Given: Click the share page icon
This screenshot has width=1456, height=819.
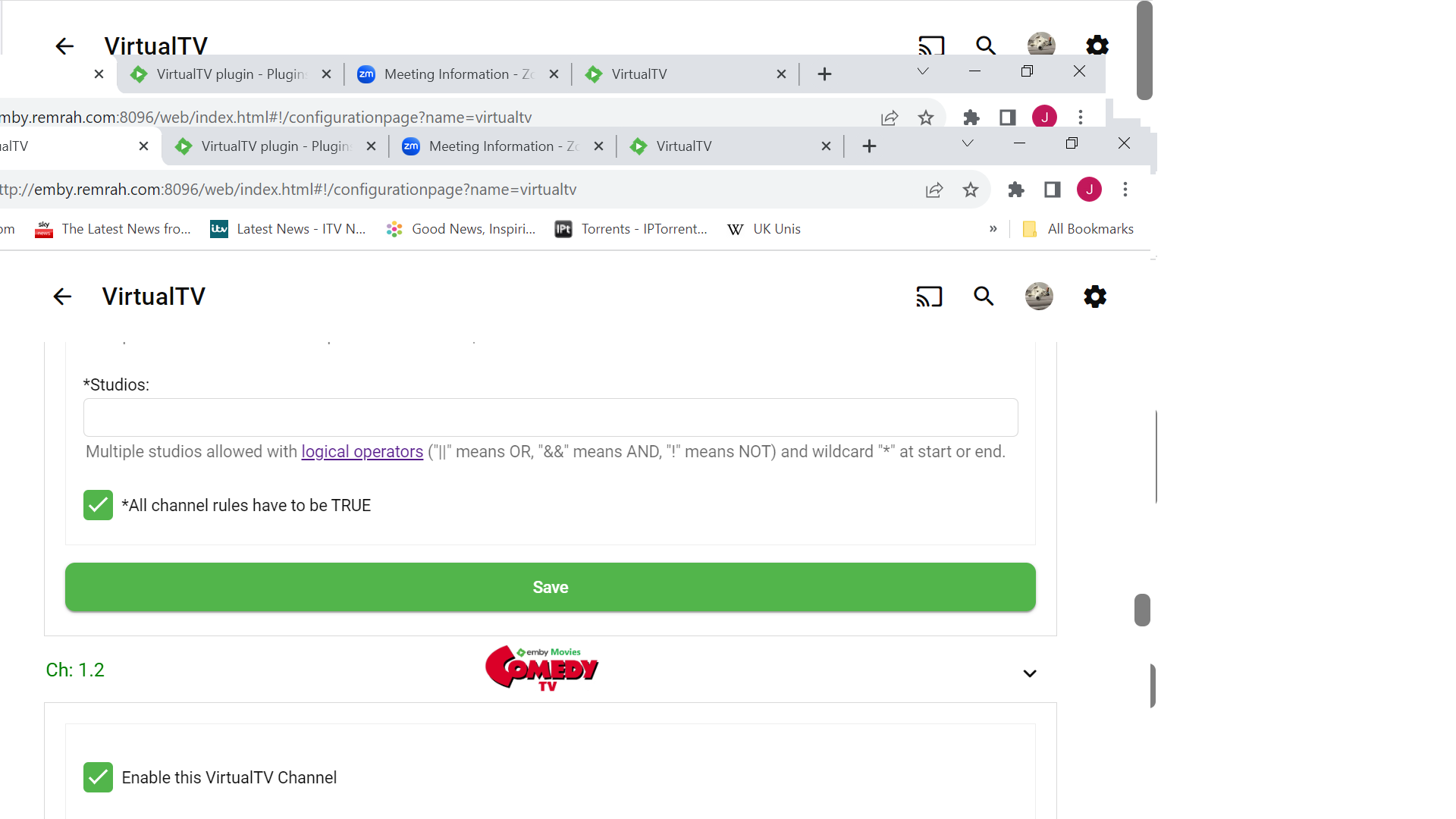Looking at the screenshot, I should click(934, 190).
